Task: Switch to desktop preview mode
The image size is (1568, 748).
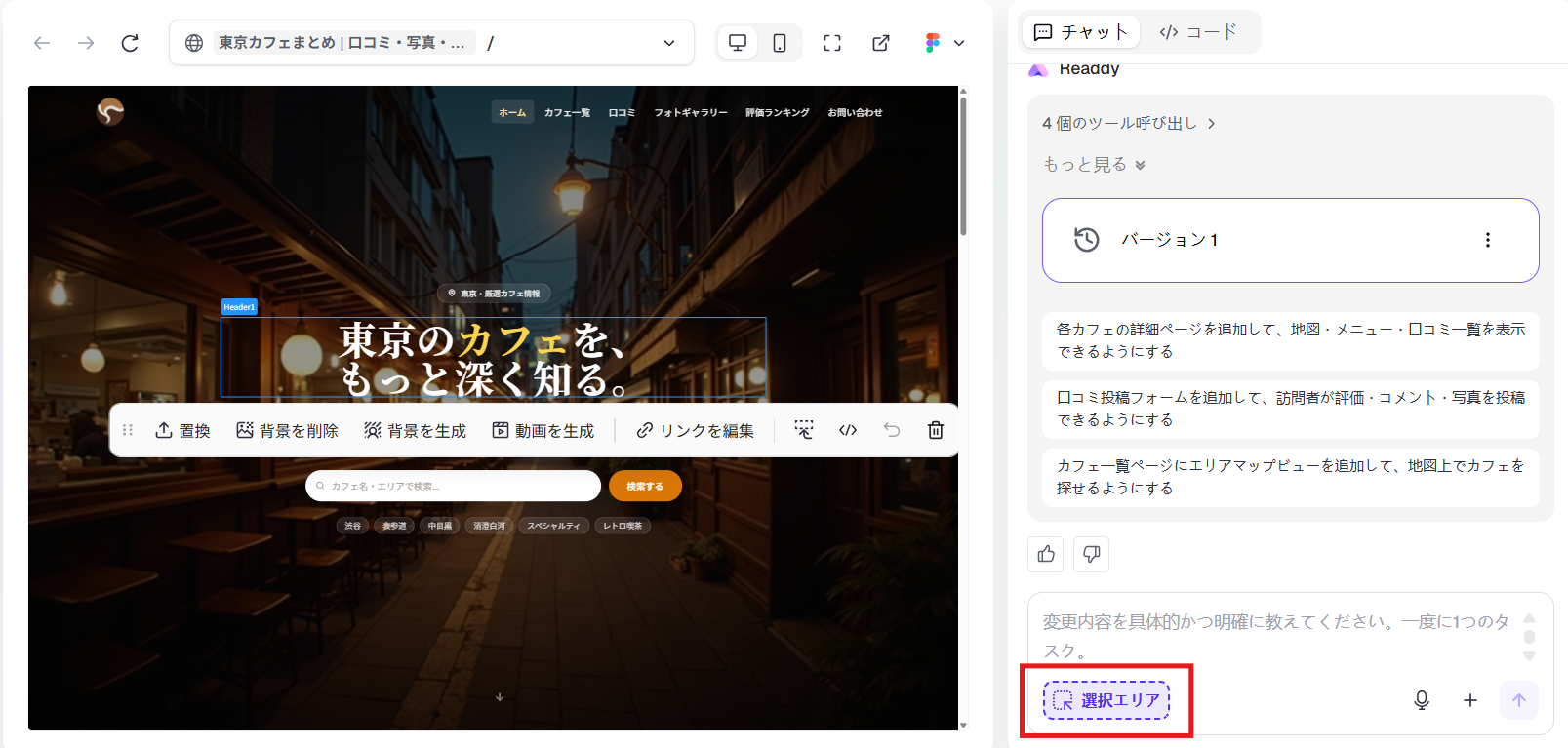Action: coord(738,43)
